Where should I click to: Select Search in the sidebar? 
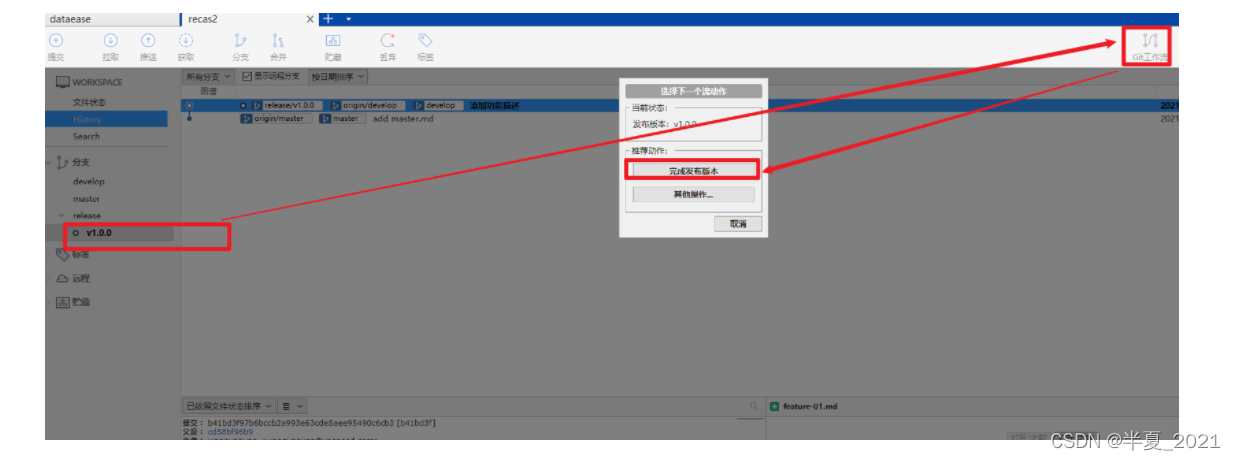(86, 136)
